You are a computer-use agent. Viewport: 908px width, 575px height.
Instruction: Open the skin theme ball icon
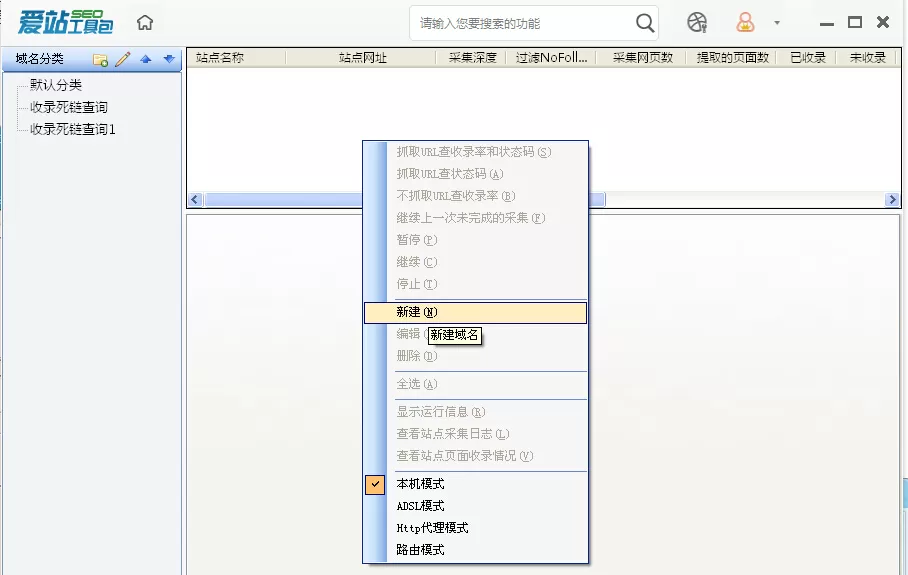pyautogui.click(x=697, y=23)
